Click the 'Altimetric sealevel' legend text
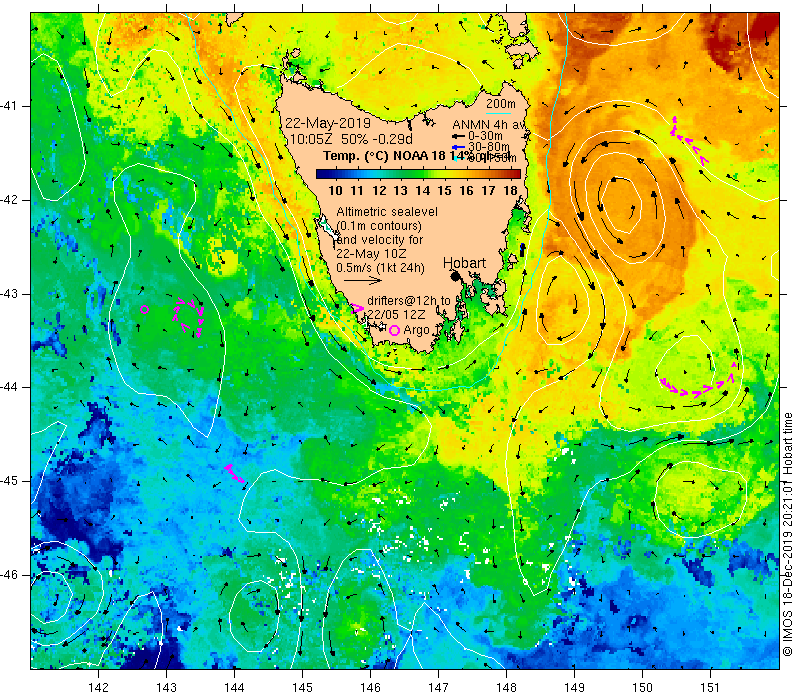800x700 pixels. click(x=387, y=212)
